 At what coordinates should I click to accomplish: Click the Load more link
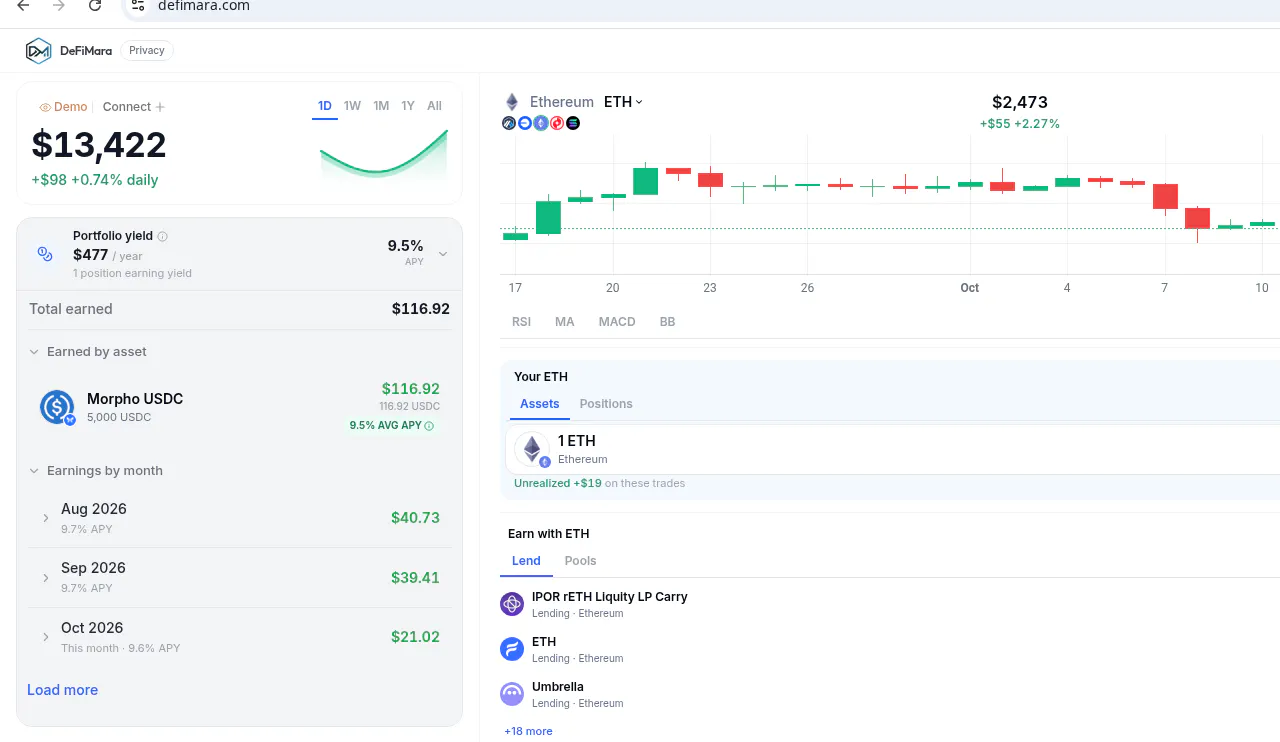pos(63,690)
